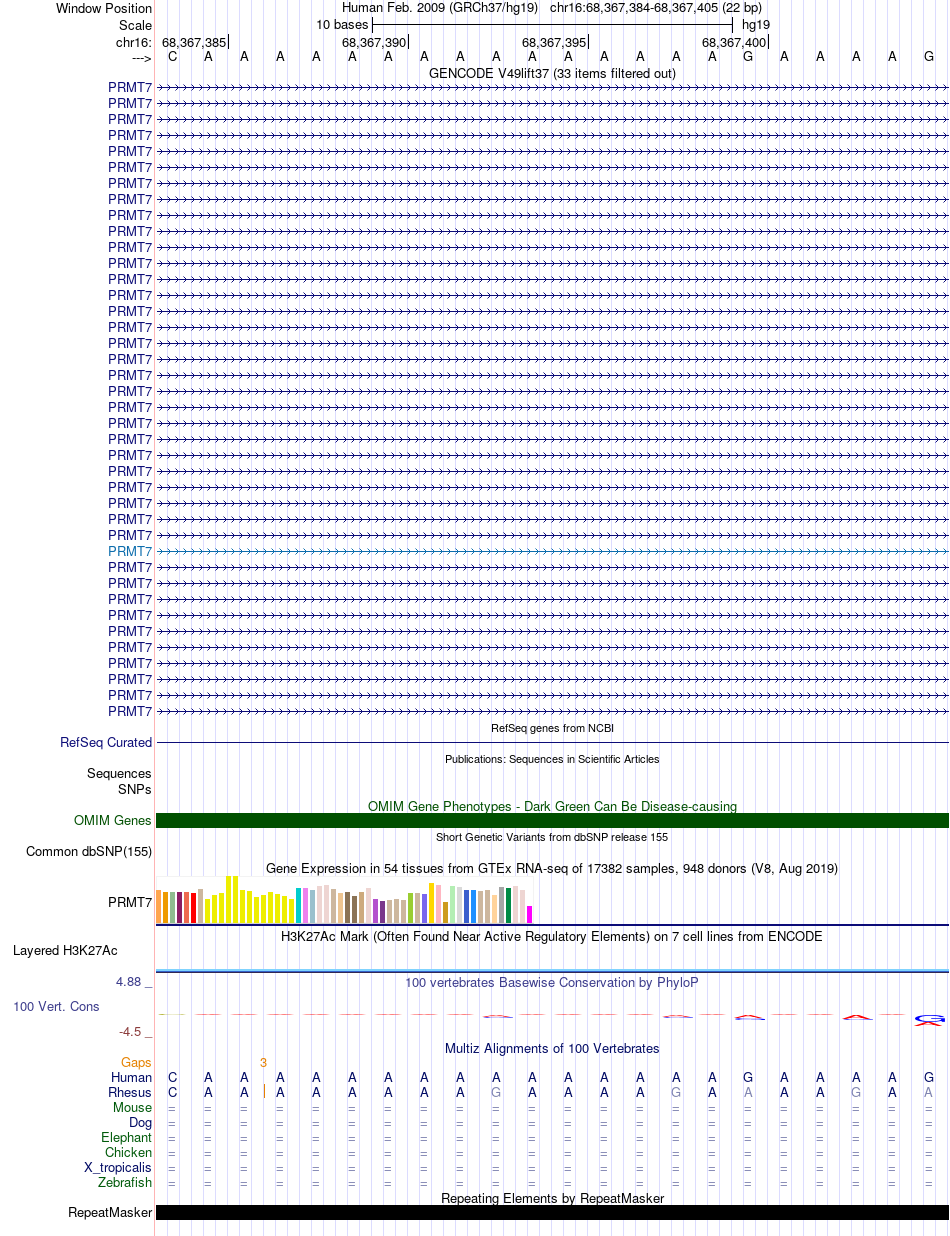Open Short Genetic Variants from dbSNP title
The height and width of the screenshot is (1236, 950).
552,837
